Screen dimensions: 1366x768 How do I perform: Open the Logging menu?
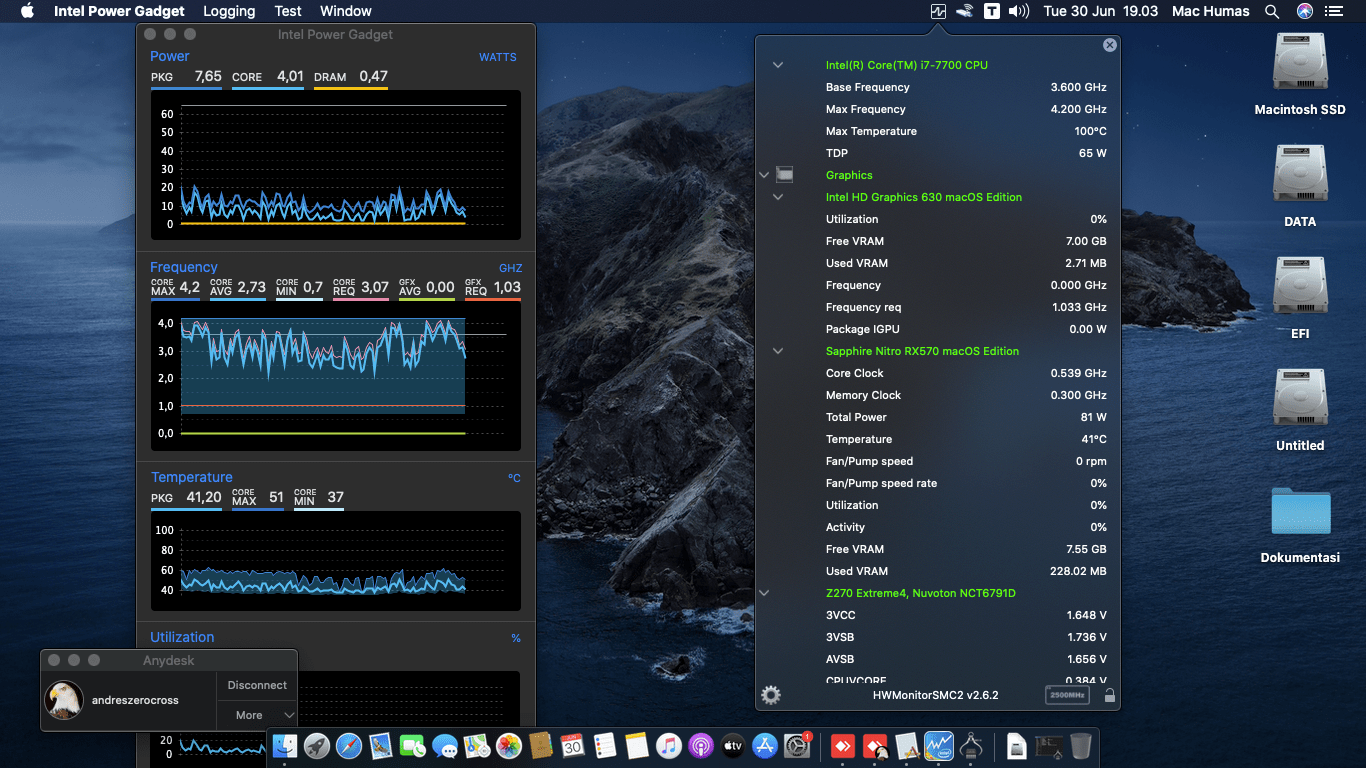click(229, 11)
